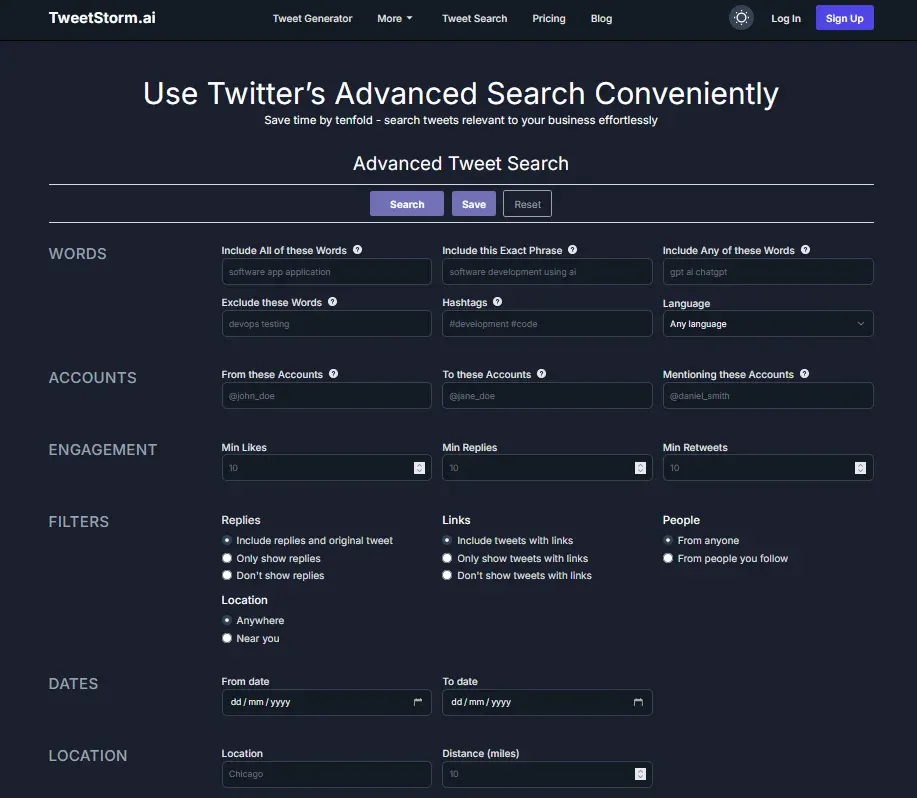Click the Sign Up button
917x798 pixels.
843,17
